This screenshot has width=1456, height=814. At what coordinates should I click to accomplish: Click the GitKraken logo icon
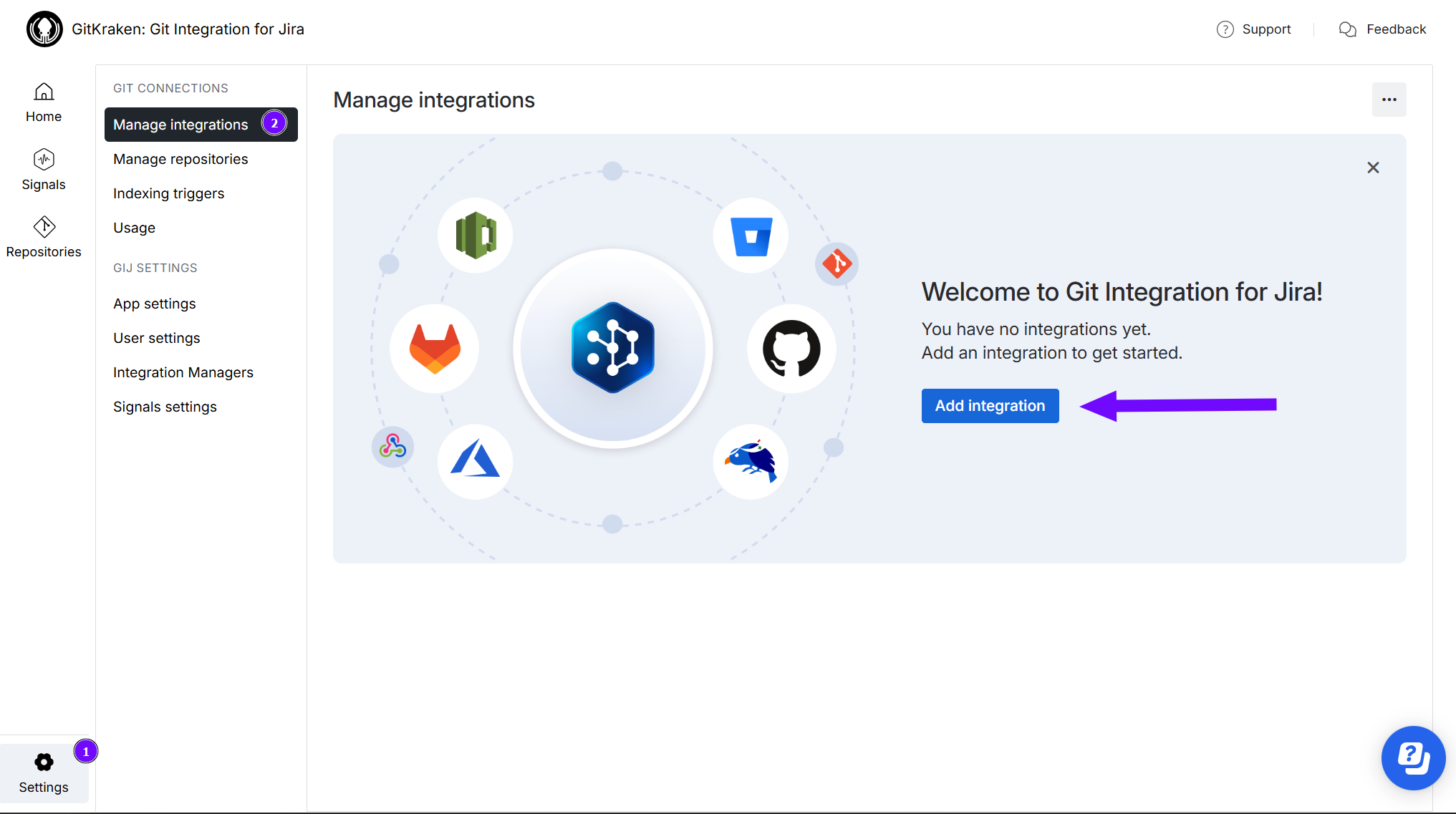[x=44, y=29]
